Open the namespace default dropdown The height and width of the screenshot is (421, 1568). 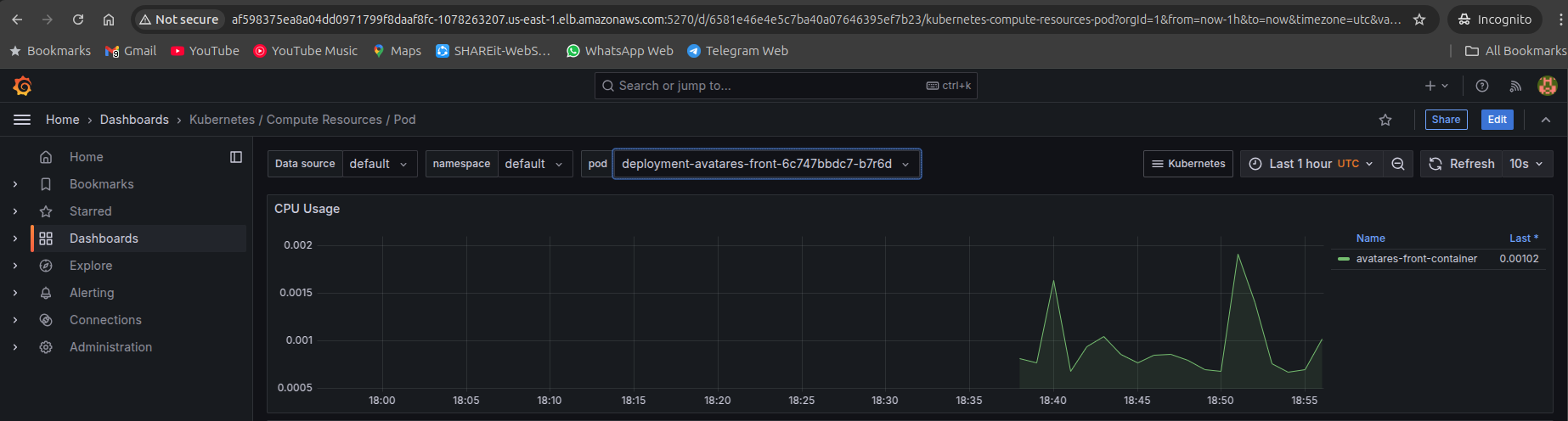[x=534, y=164]
